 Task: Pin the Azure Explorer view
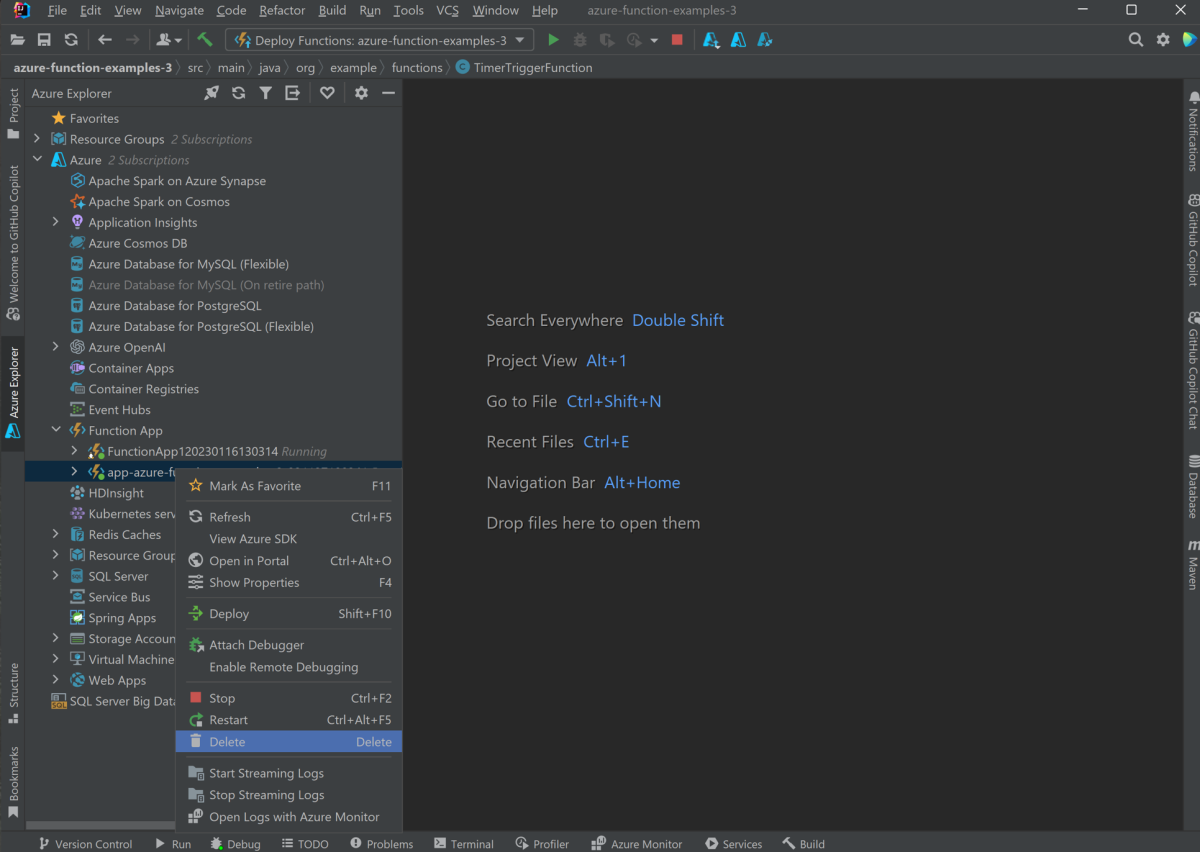point(211,92)
